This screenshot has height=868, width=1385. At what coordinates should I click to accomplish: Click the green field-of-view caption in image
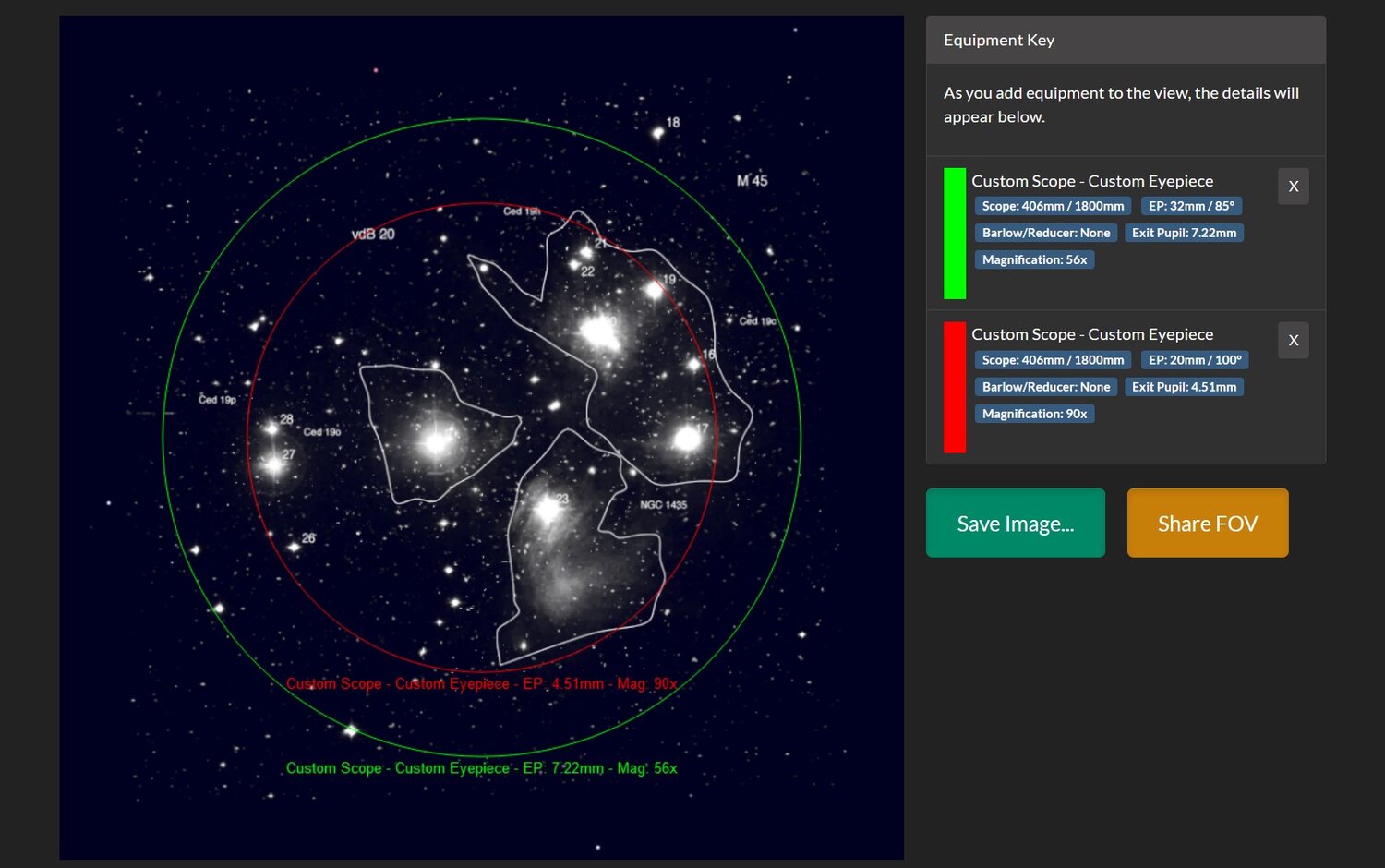click(481, 768)
